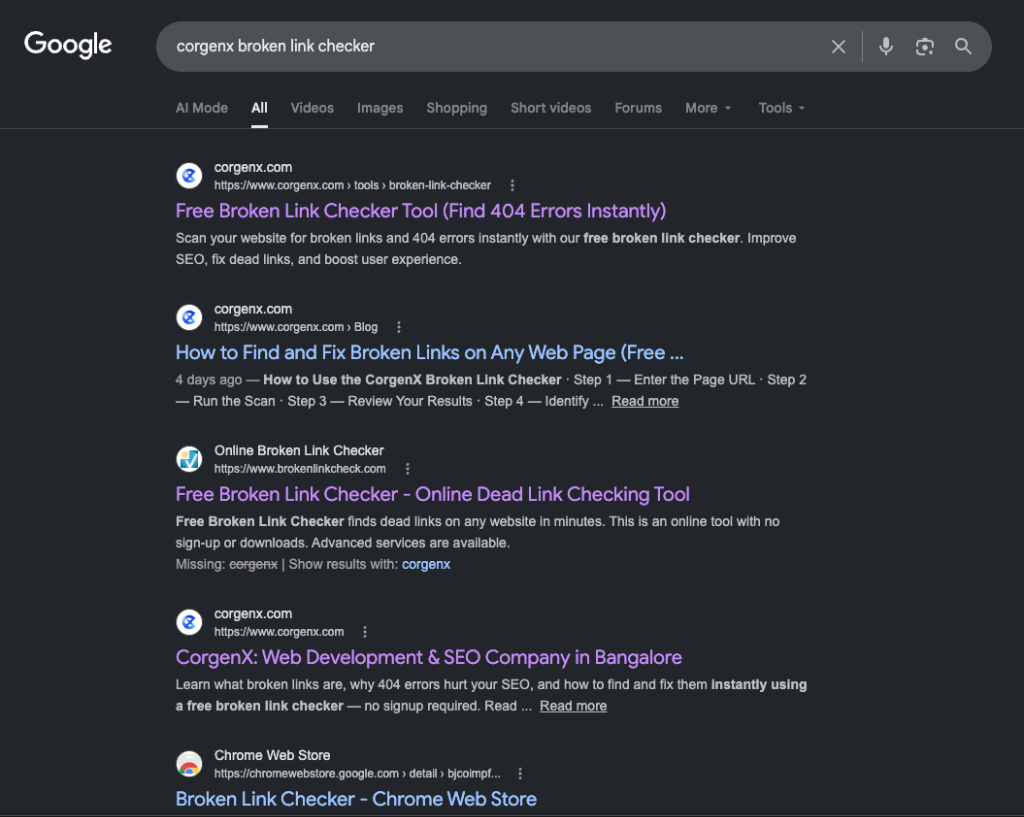
Task: Select the Forums tab
Action: click(638, 107)
